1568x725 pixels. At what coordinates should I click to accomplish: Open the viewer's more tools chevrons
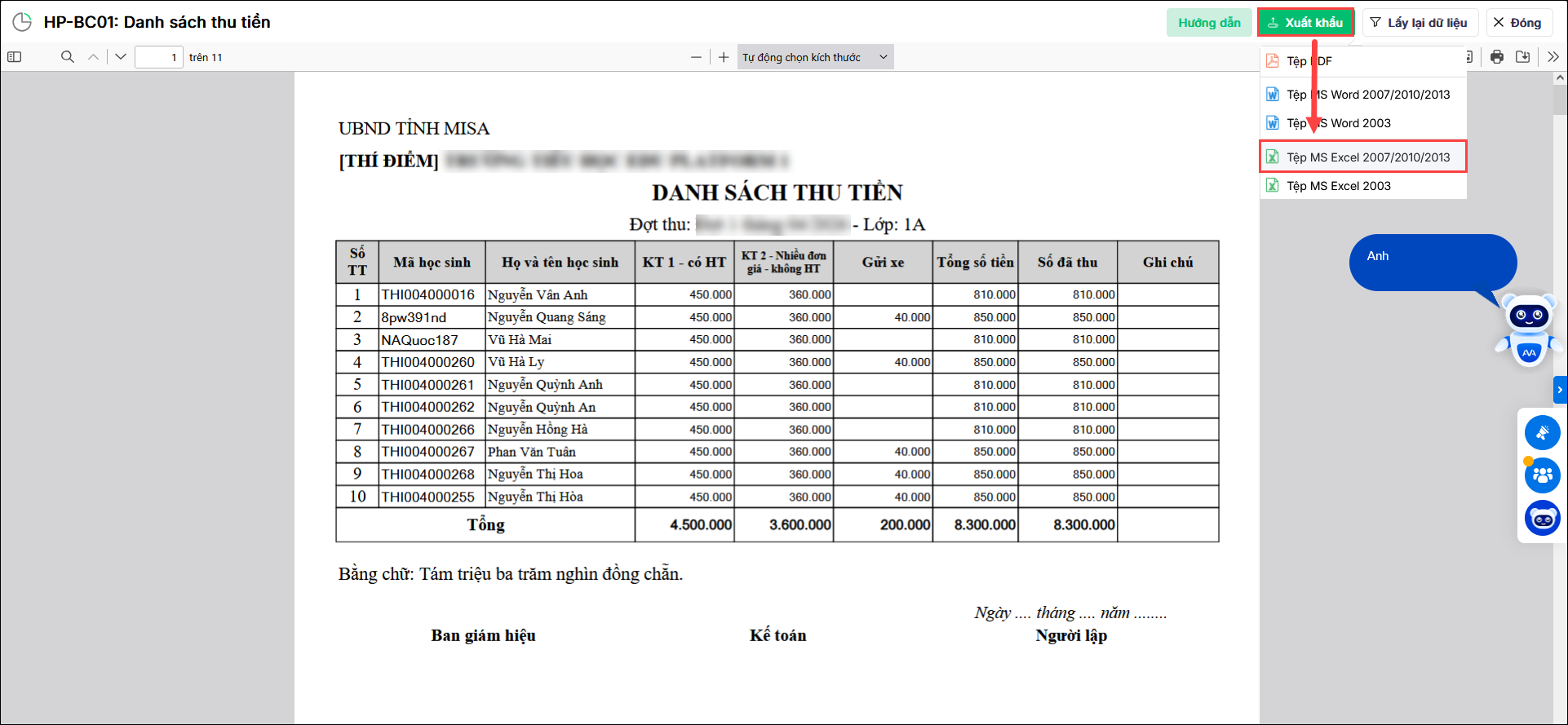point(1553,57)
